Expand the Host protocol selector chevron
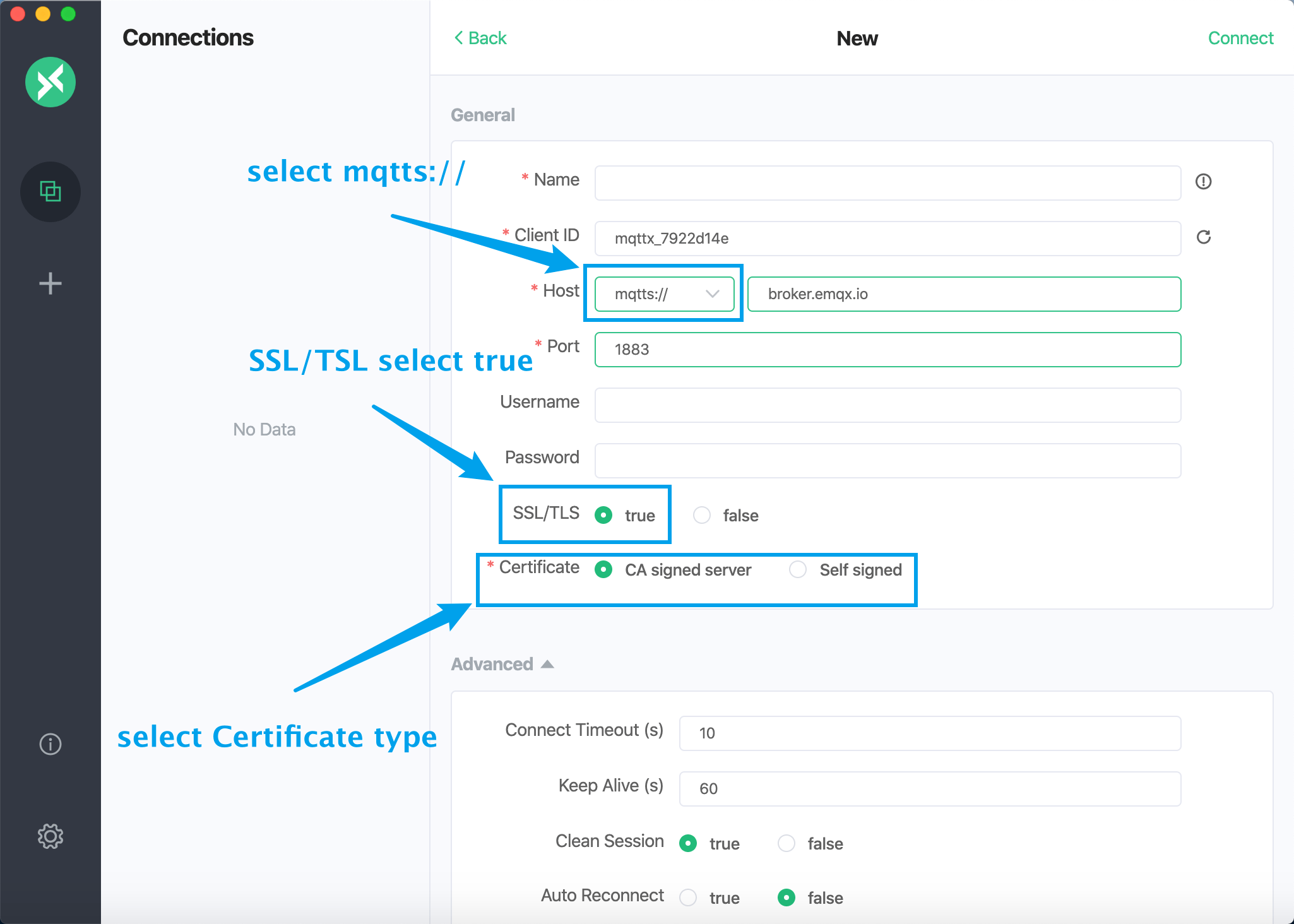 pos(713,293)
